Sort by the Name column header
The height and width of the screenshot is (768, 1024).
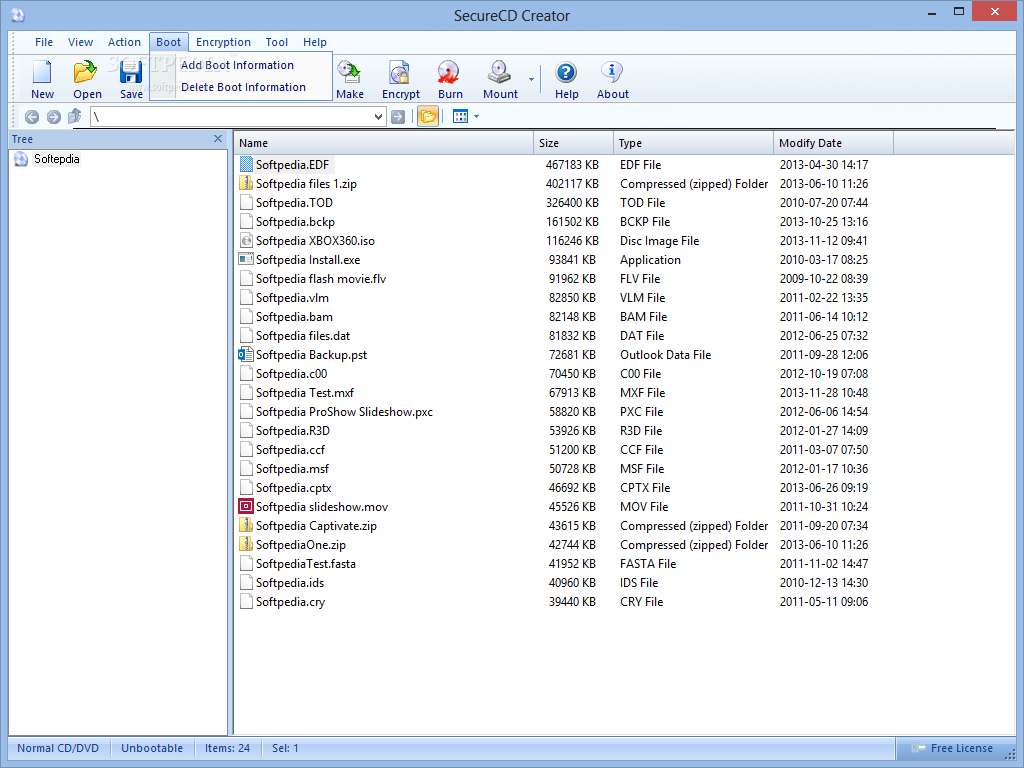pos(383,143)
